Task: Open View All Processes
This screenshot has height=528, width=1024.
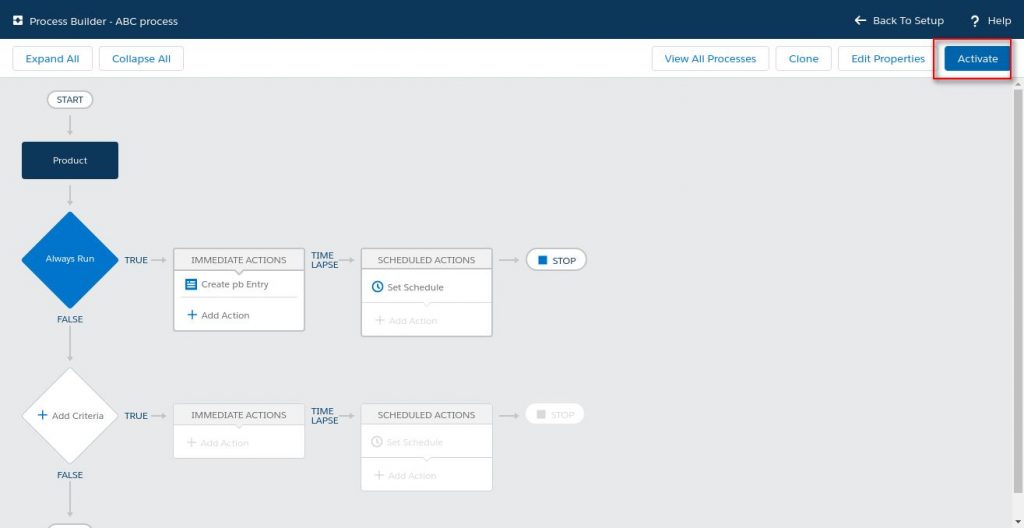Action: [710, 59]
